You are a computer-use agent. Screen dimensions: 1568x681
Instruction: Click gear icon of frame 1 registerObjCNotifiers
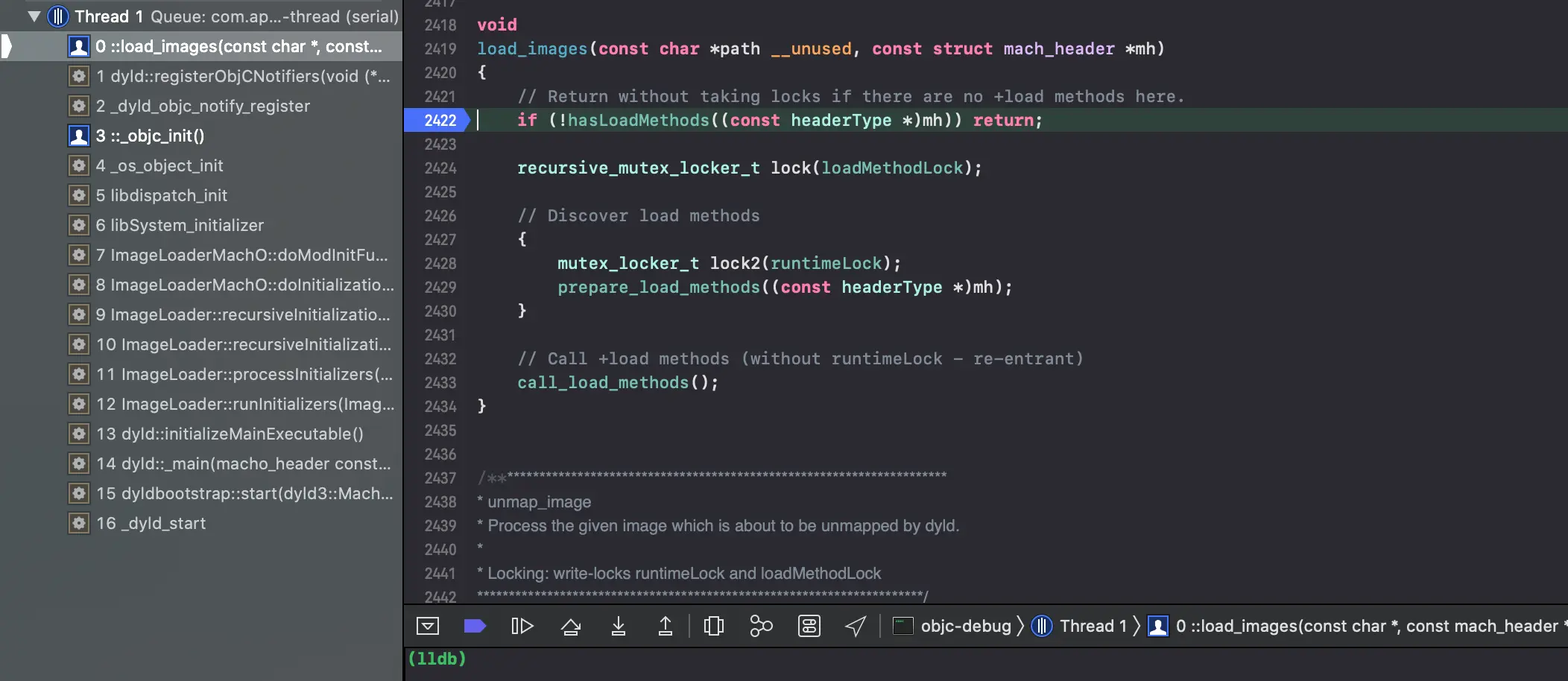point(79,76)
